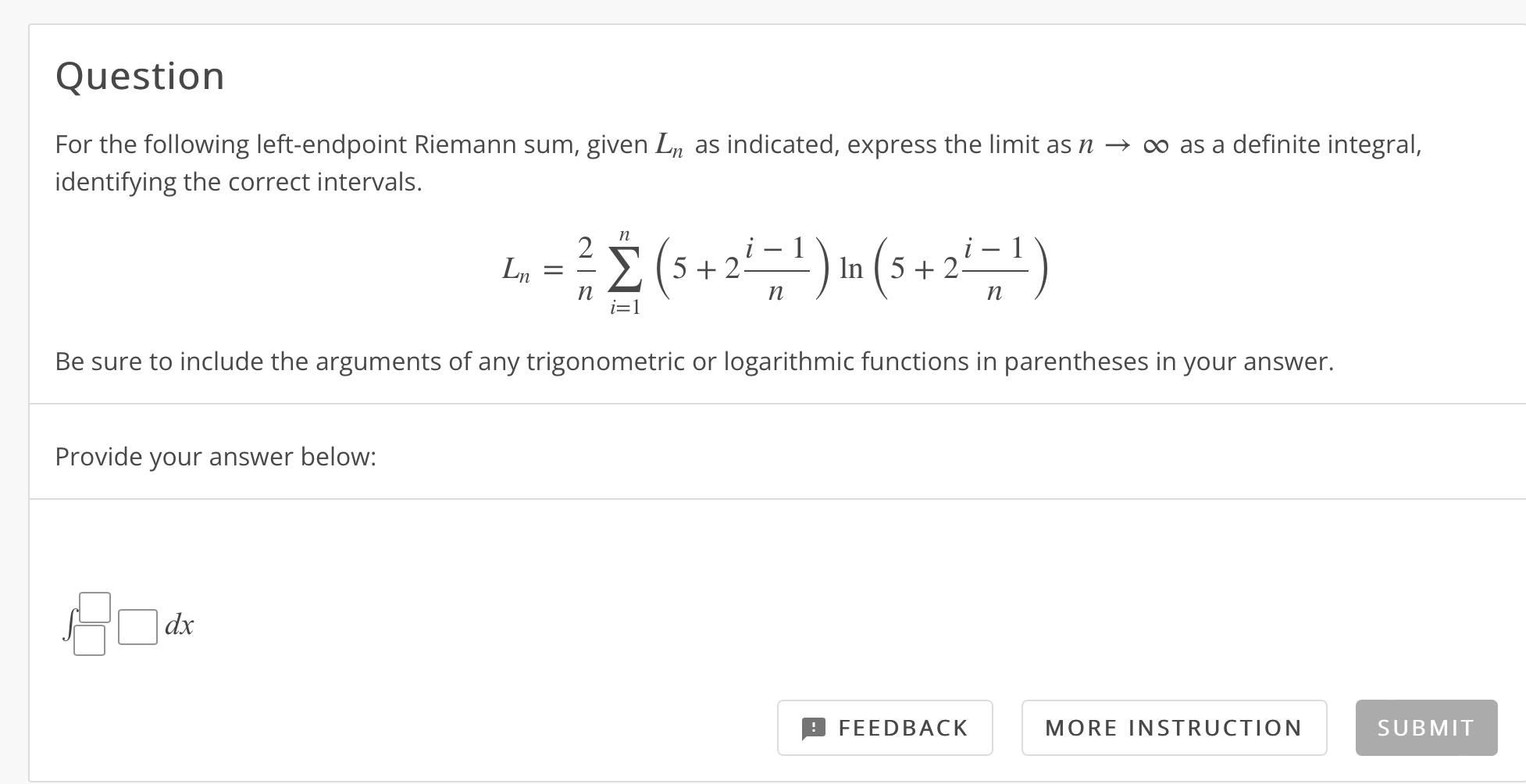
Task: Click the Question heading
Action: click(140, 75)
